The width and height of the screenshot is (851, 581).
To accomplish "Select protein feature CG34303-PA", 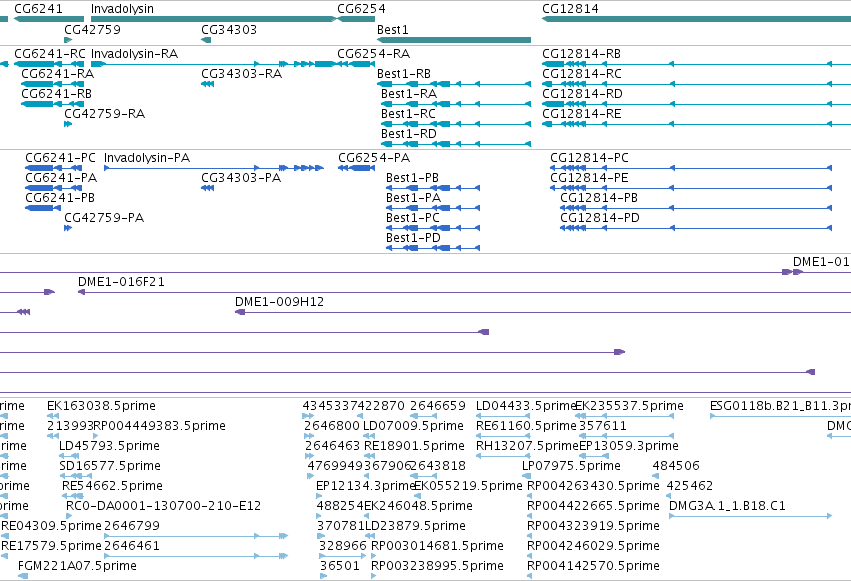I will (241, 177).
